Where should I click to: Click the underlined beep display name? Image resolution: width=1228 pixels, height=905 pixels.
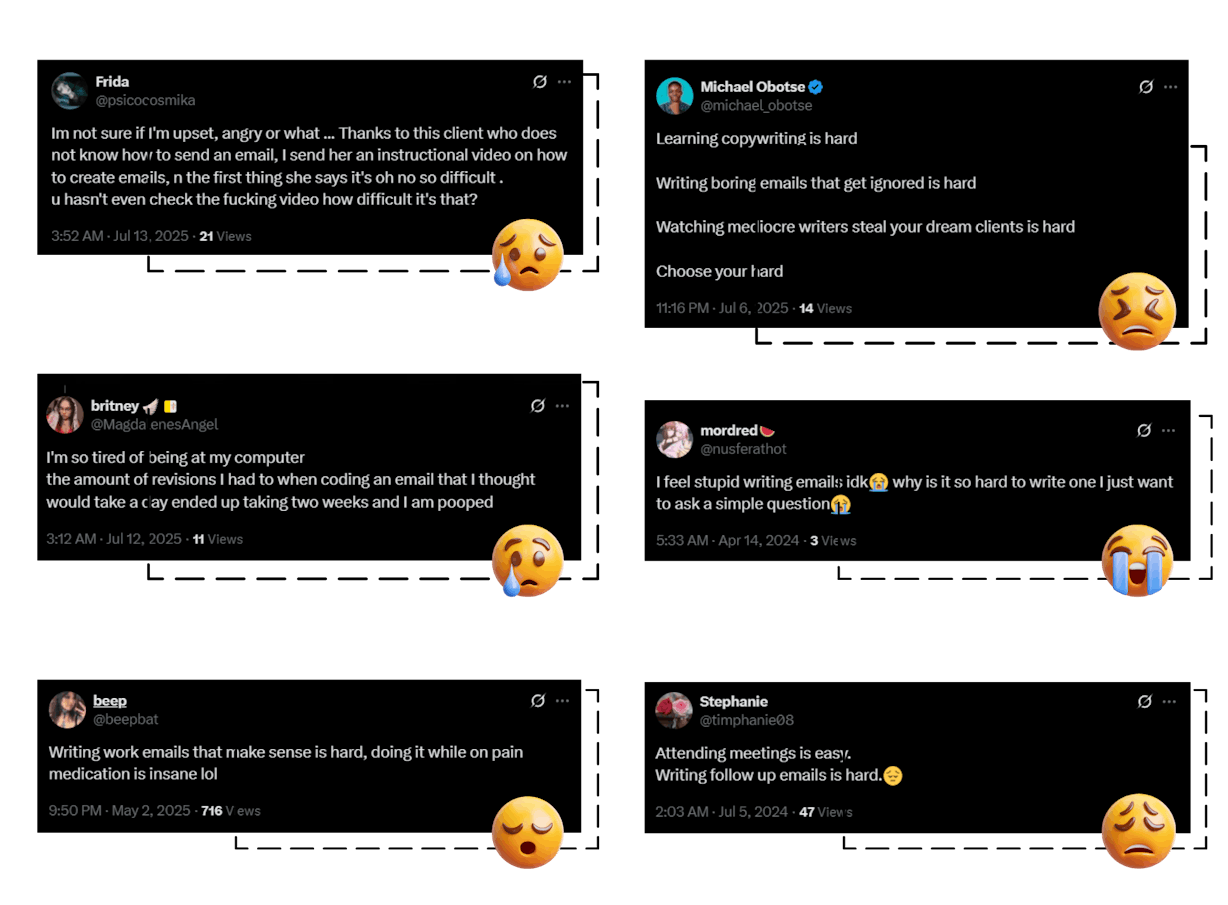pyautogui.click(x=110, y=701)
